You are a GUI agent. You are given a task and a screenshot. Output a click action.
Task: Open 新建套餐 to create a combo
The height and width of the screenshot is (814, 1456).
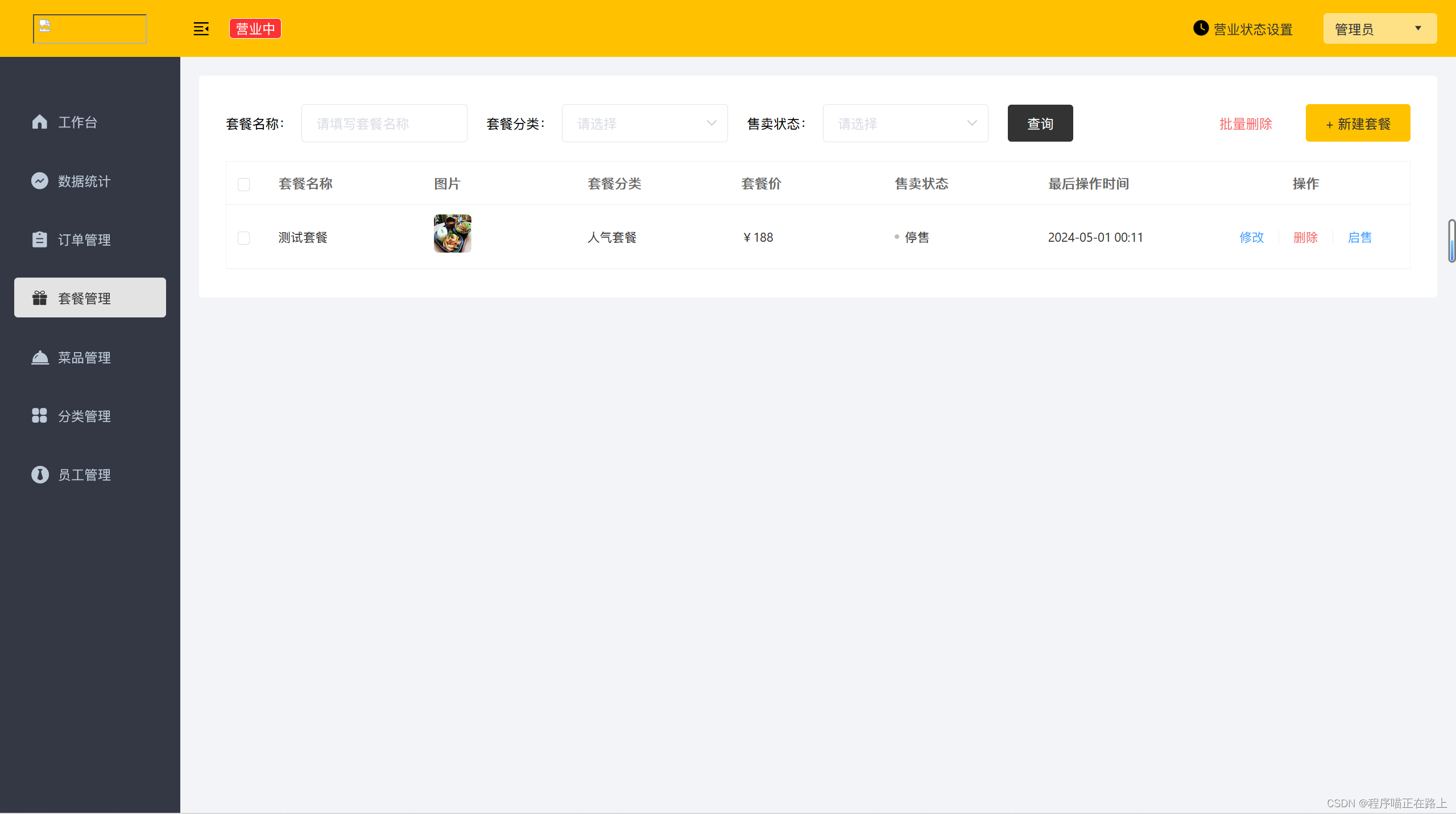point(1358,123)
